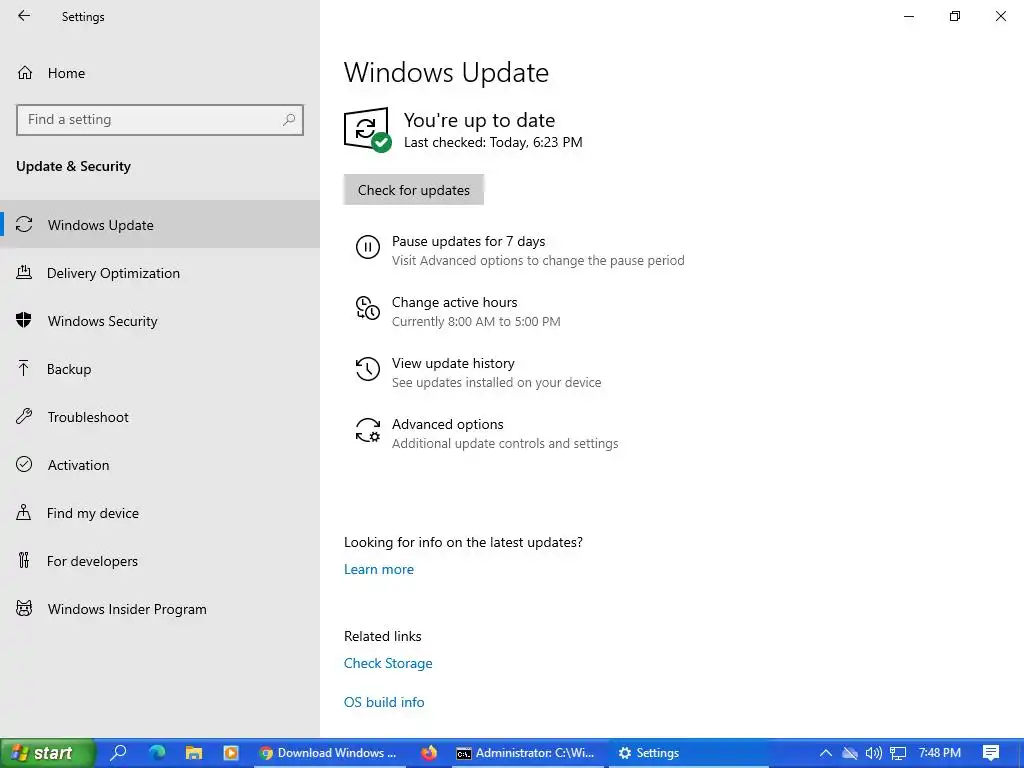The image size is (1024, 768).
Task: Show hidden tray icons chevron
Action: [825, 753]
